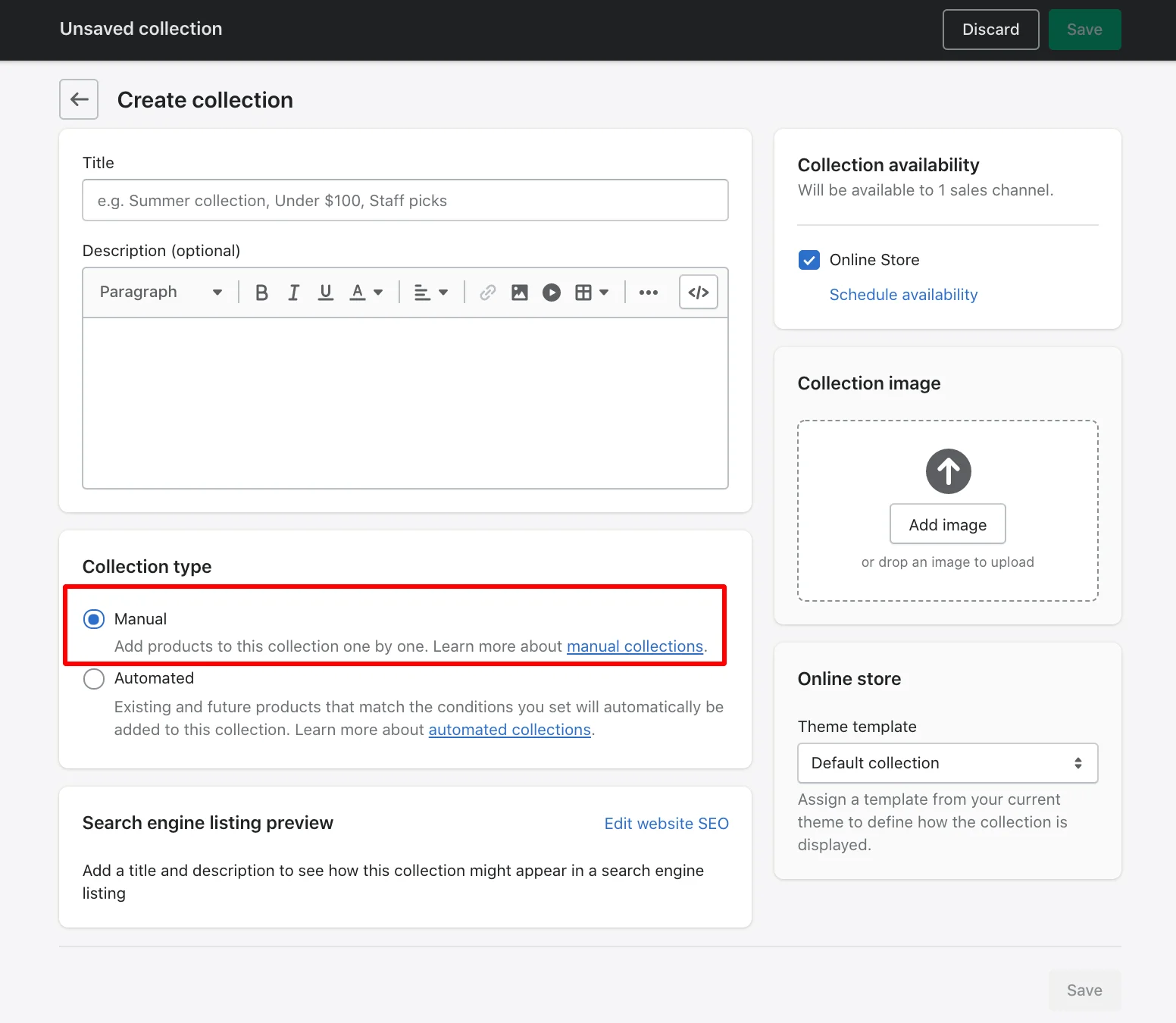Insert video using play icon

[552, 293]
